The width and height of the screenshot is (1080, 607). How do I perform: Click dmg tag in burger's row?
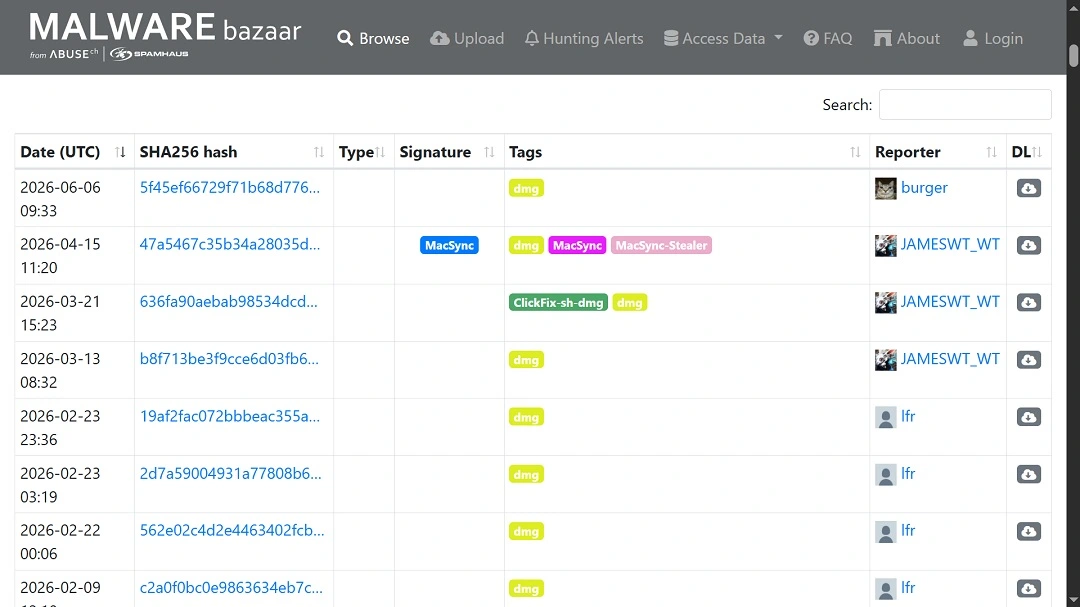(526, 188)
